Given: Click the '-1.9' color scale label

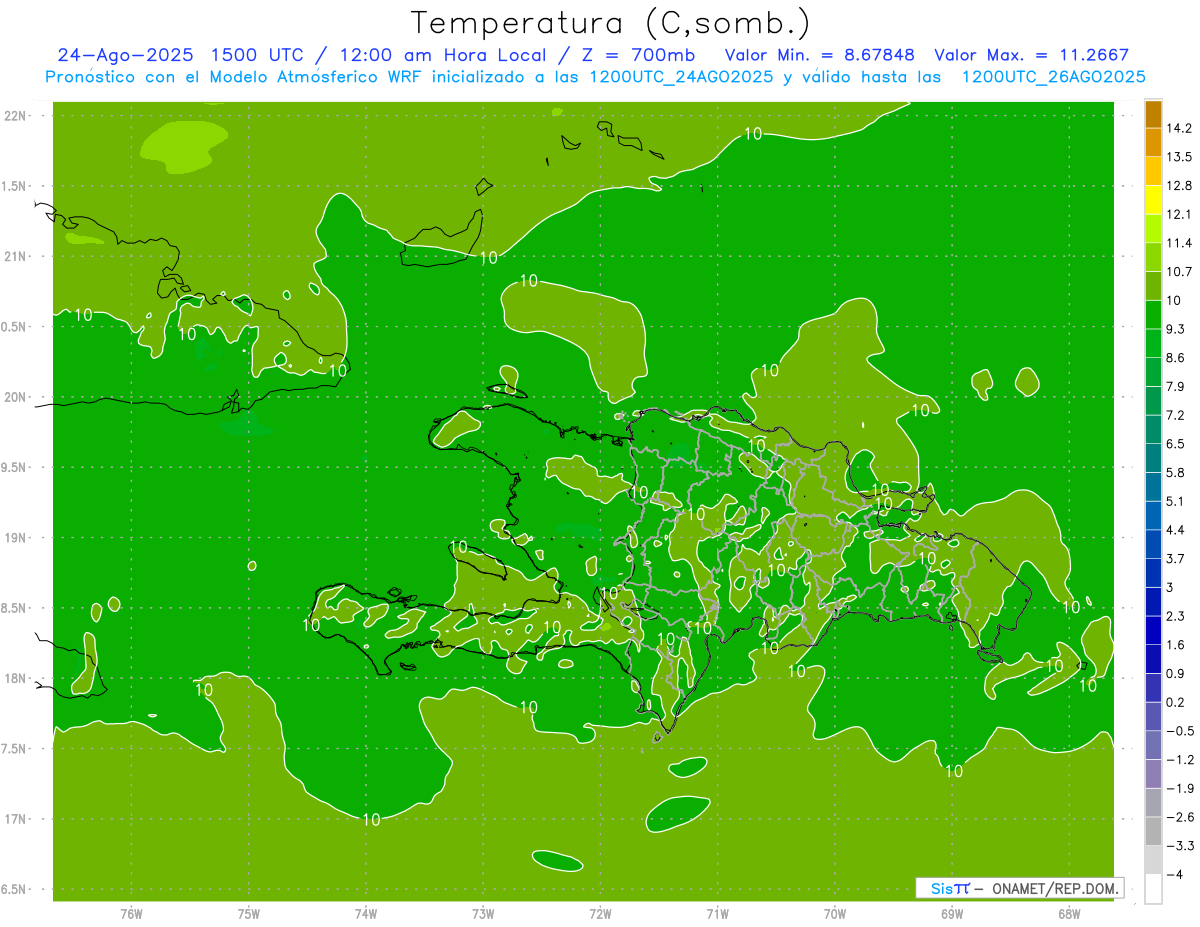Looking at the screenshot, I should pyautogui.click(x=1180, y=788).
